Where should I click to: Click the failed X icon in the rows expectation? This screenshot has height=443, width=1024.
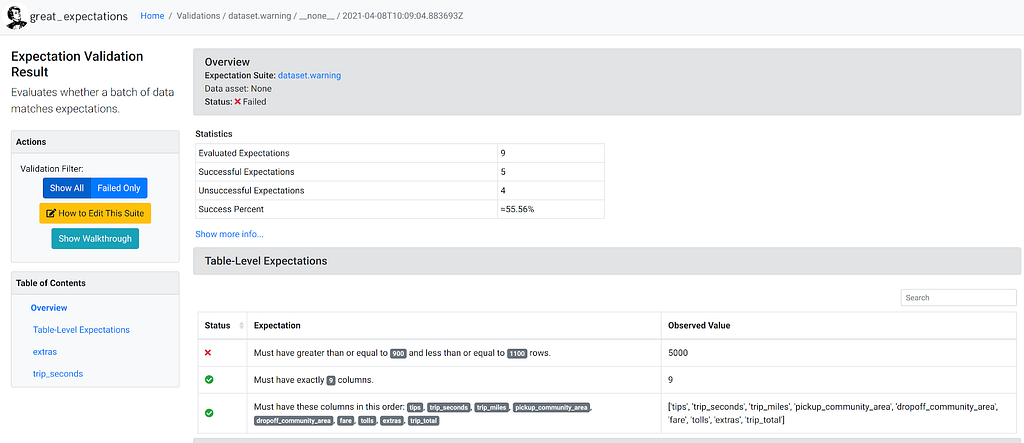[208, 353]
